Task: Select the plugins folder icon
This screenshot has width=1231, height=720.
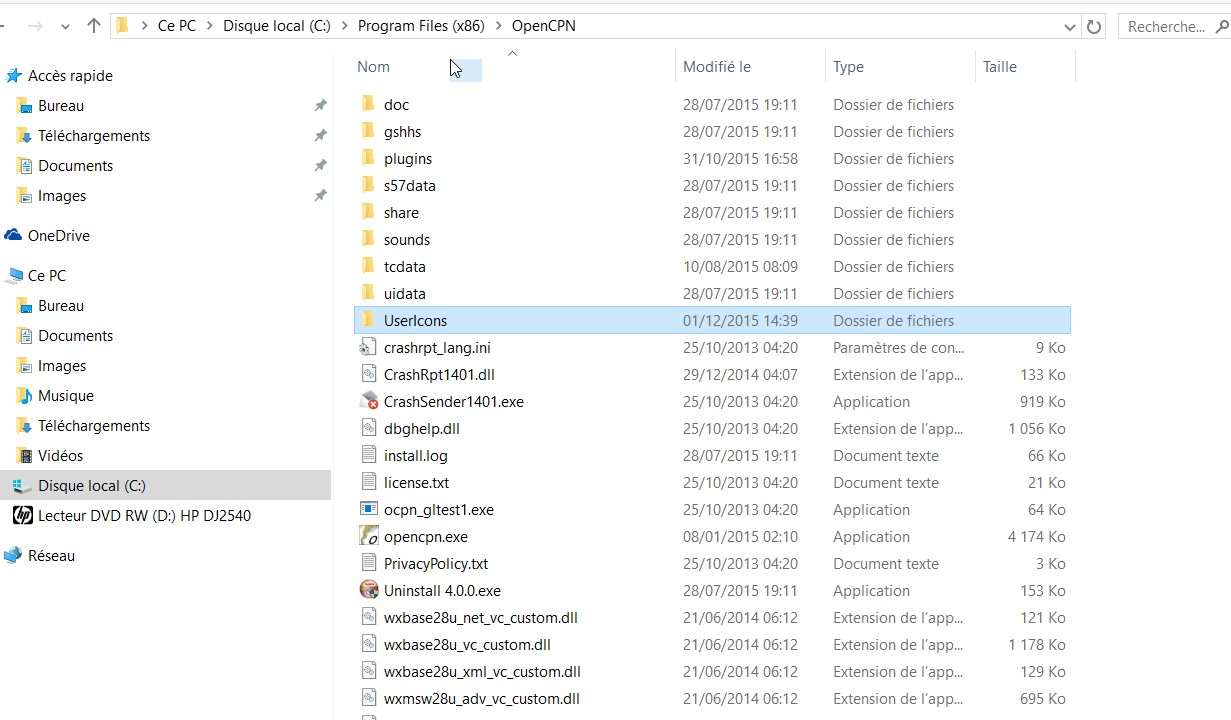Action: point(368,158)
